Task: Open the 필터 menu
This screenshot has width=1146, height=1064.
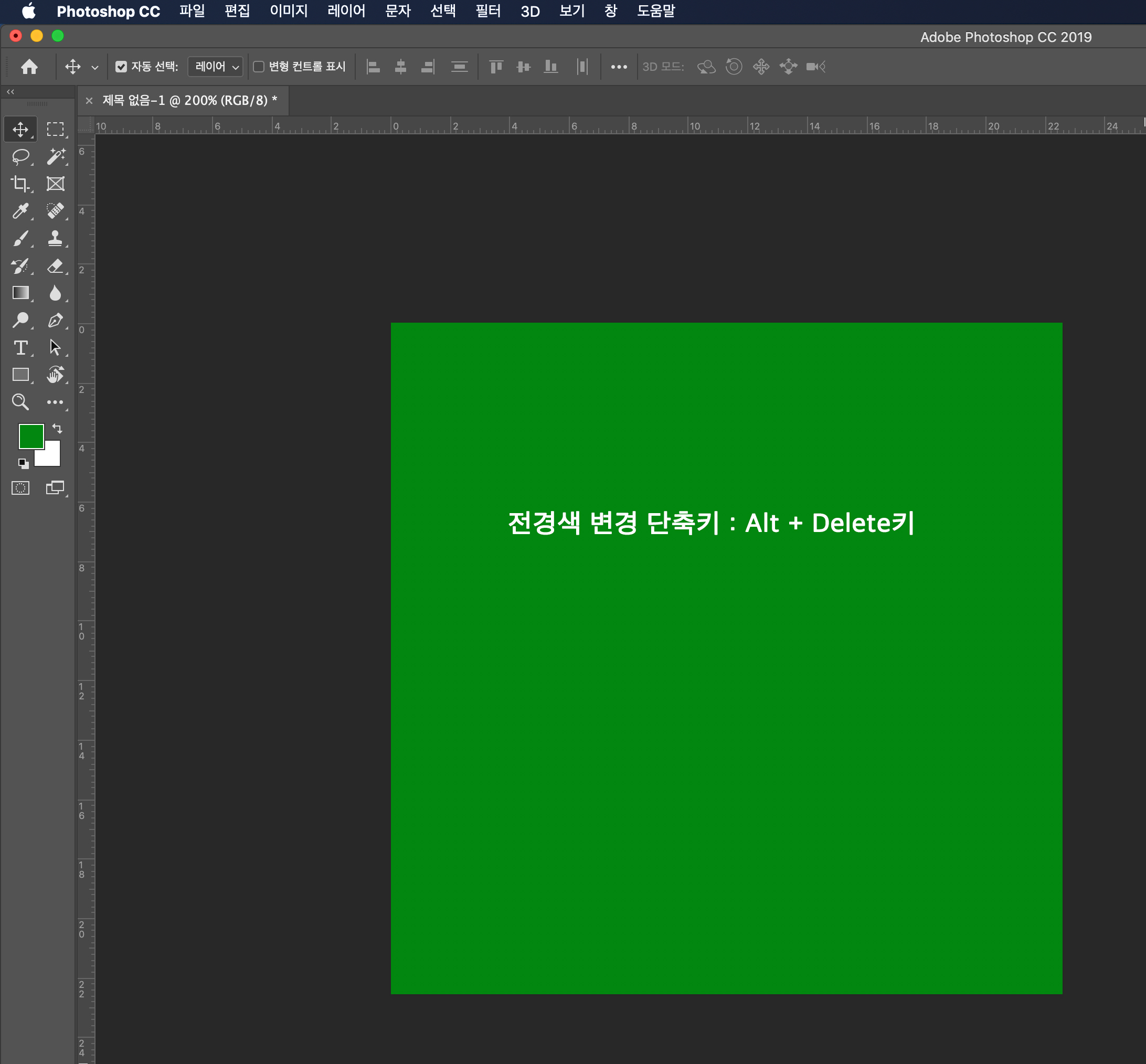Action: coord(488,11)
